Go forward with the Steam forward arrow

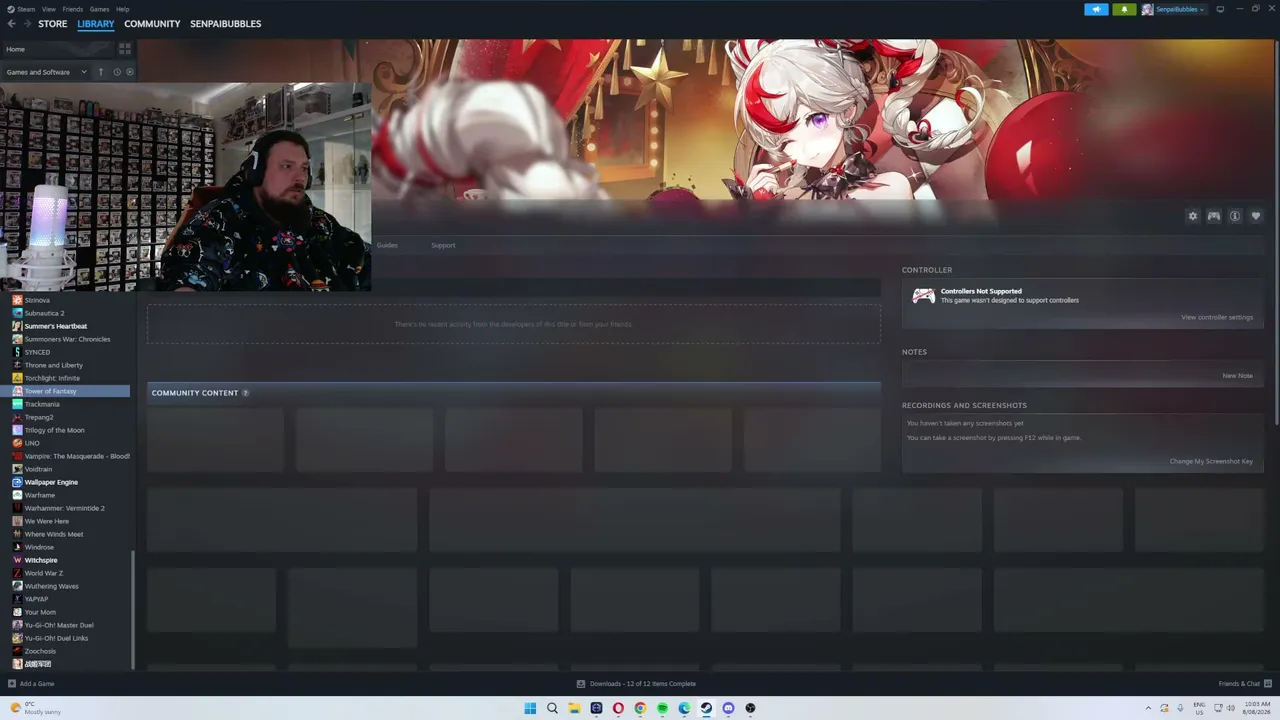pyautogui.click(x=26, y=24)
